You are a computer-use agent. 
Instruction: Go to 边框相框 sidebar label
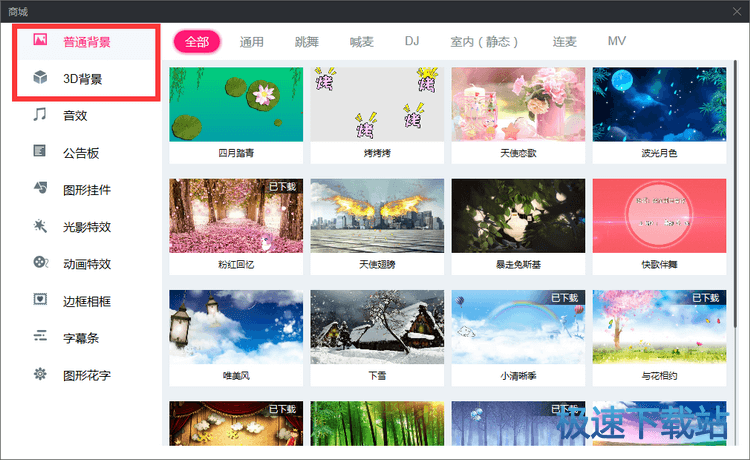click(87, 301)
